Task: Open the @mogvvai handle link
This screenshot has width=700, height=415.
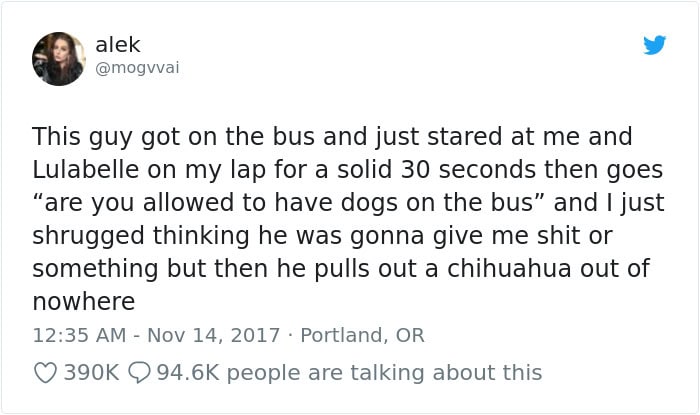Action: (138, 67)
